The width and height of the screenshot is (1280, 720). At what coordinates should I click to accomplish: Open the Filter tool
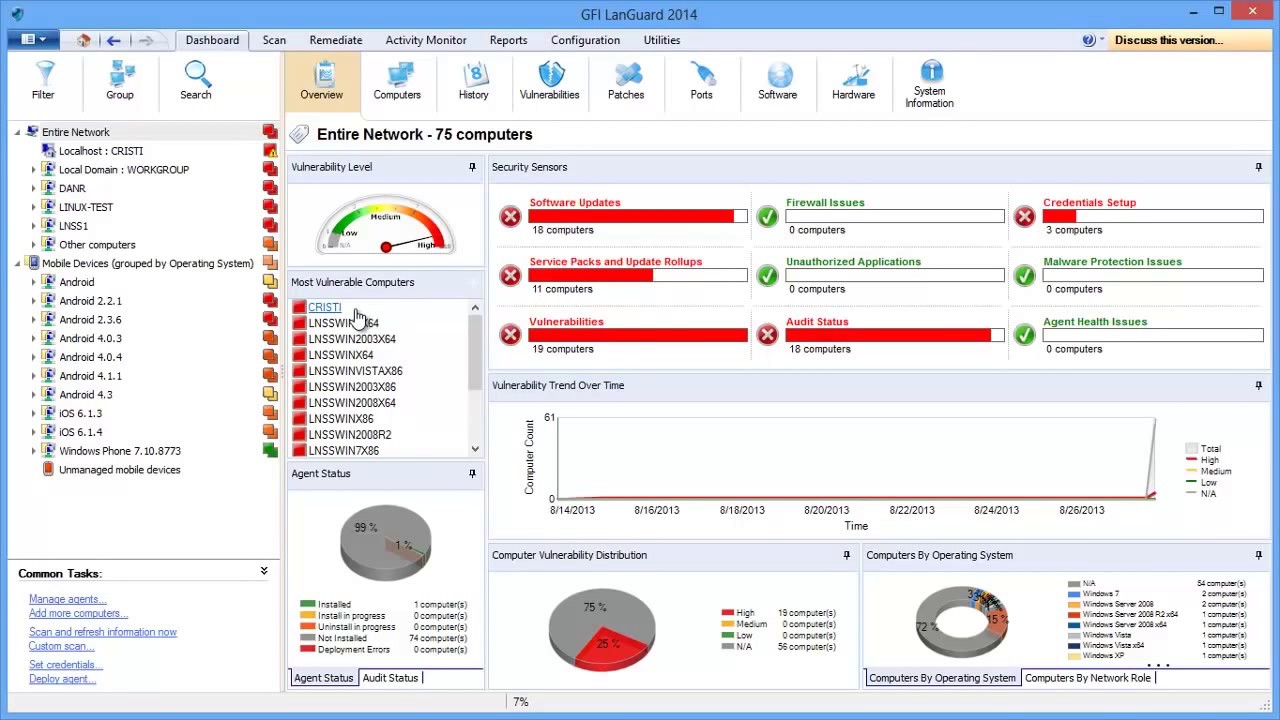tap(43, 81)
